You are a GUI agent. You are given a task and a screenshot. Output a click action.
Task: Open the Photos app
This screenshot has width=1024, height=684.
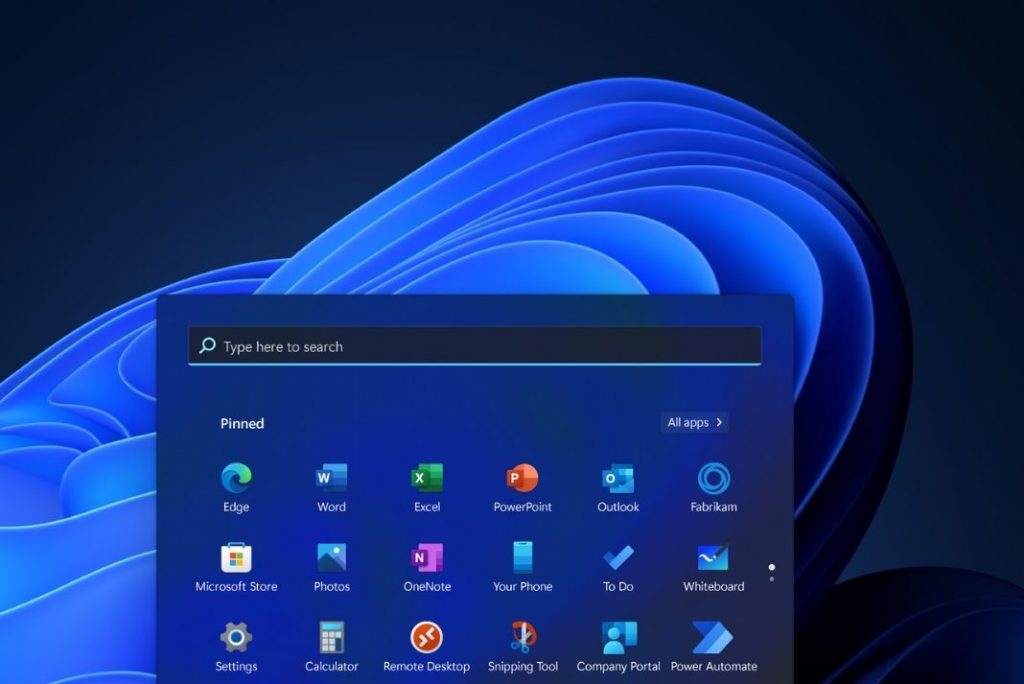coord(332,558)
